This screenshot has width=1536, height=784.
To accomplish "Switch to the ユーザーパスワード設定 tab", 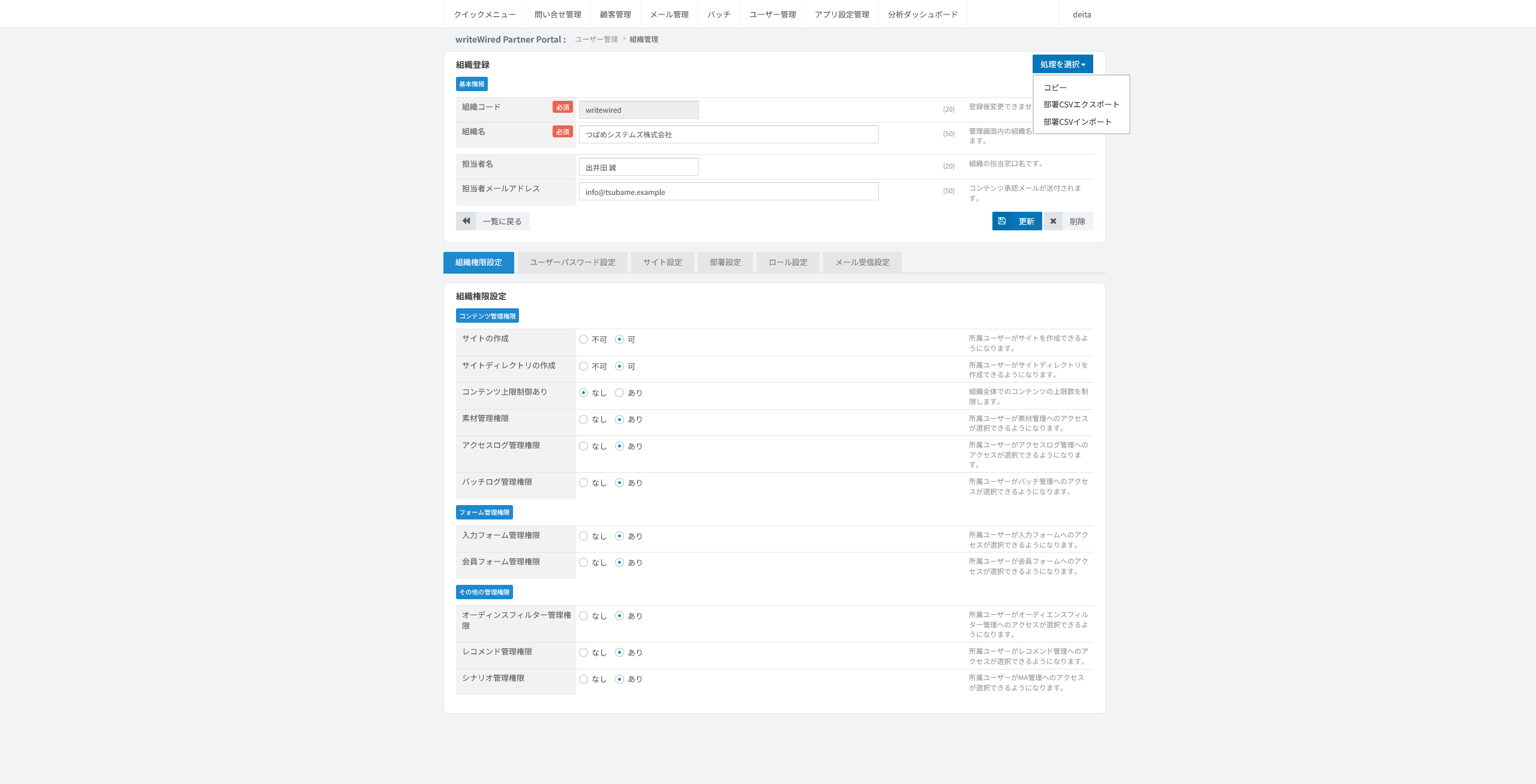I will pos(572,262).
